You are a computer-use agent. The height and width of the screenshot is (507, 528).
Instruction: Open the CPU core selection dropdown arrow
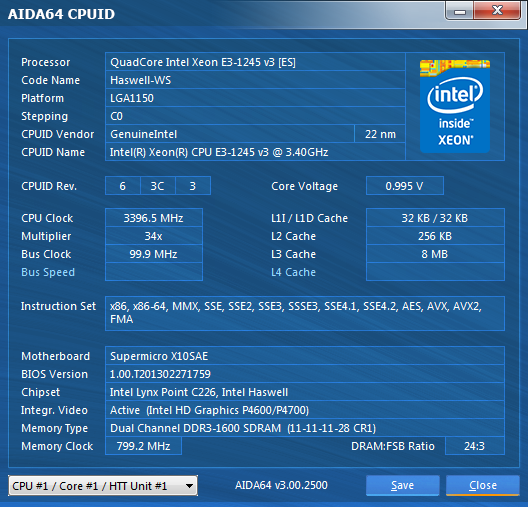189,485
